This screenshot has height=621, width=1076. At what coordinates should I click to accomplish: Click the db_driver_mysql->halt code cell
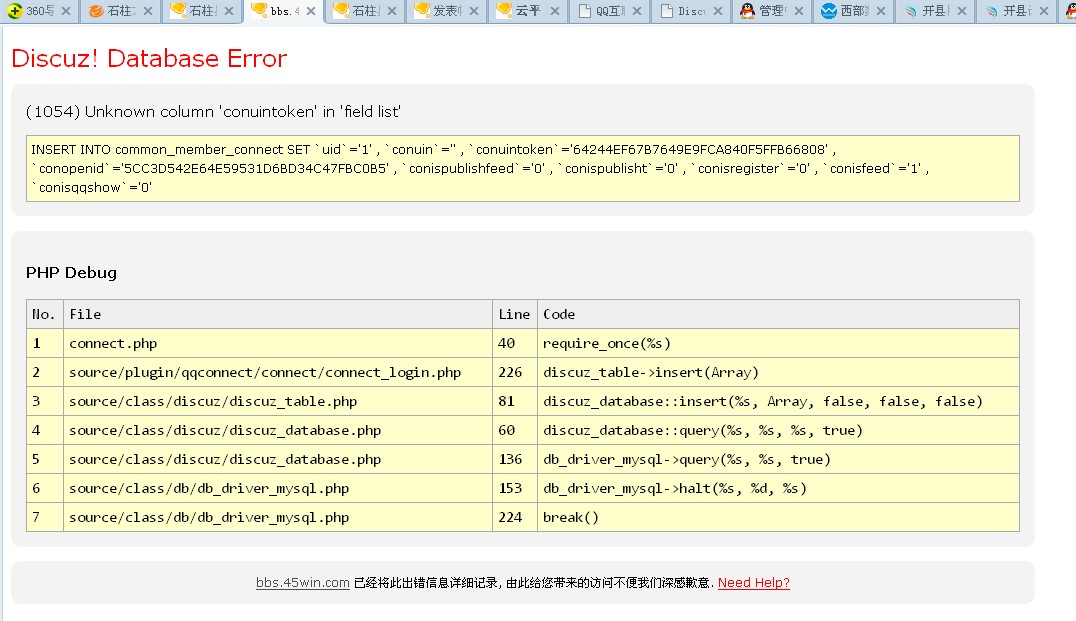[778, 489]
